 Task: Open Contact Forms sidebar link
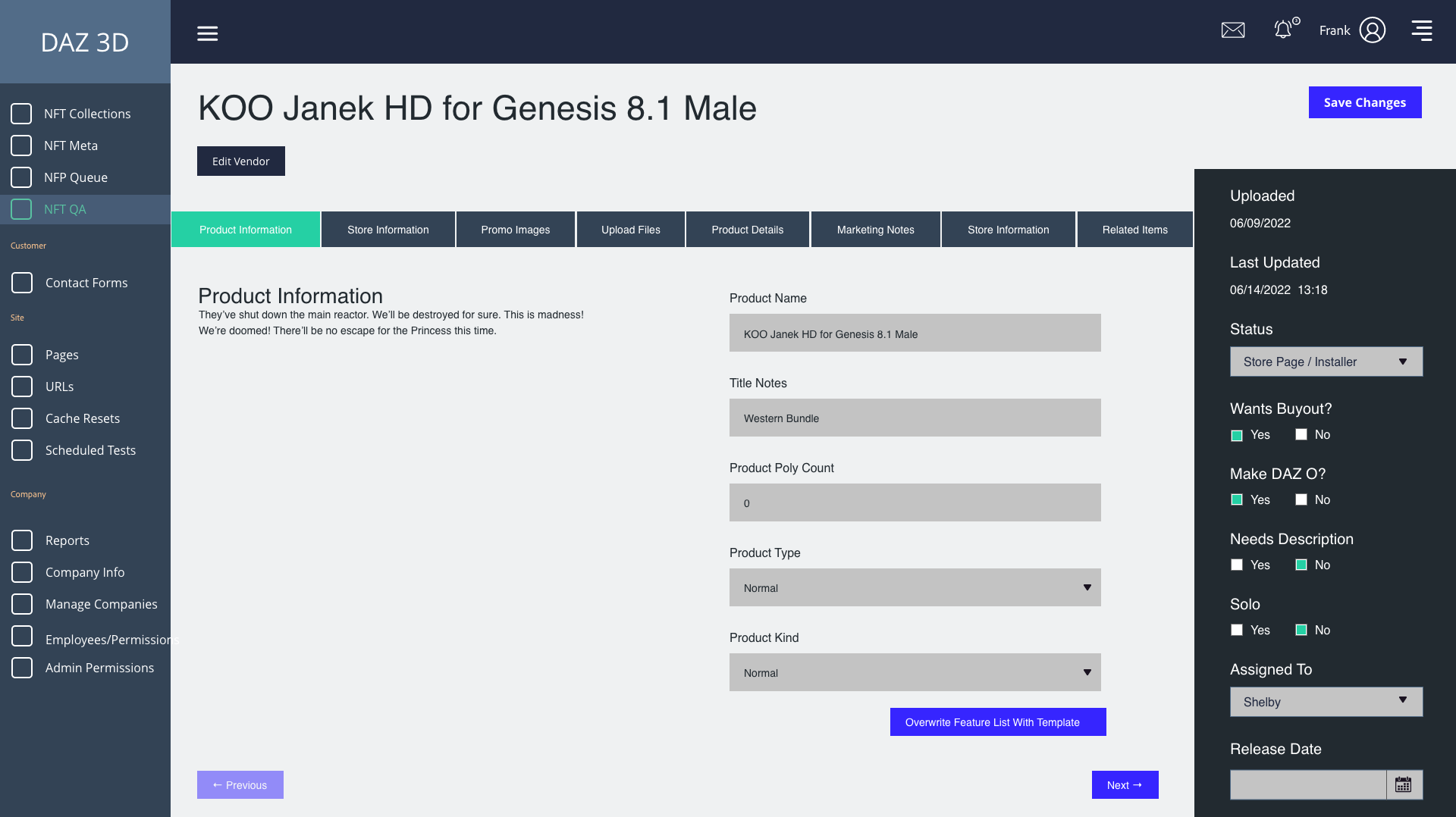(x=86, y=283)
